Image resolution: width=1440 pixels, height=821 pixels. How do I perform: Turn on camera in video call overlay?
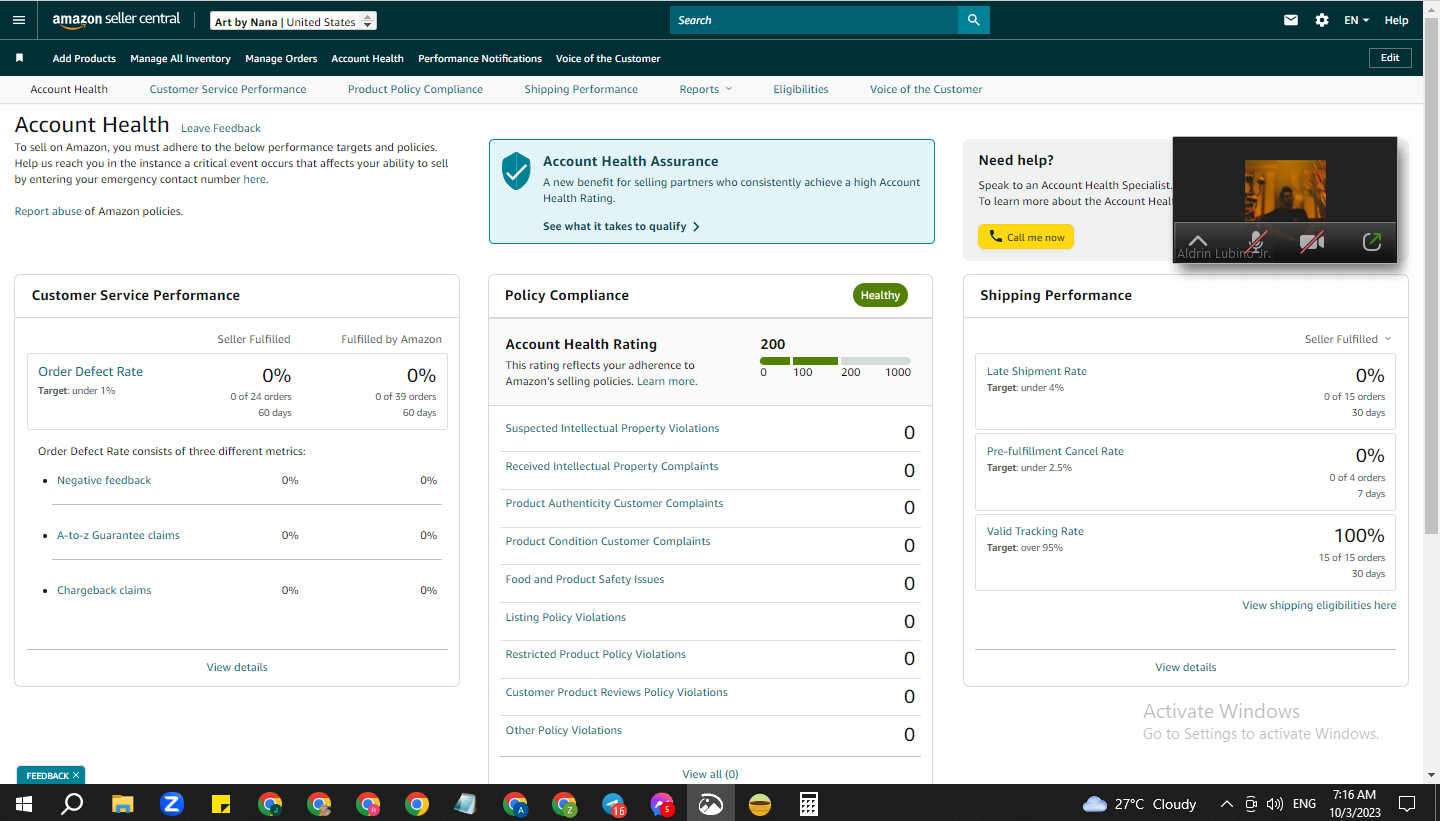1312,242
